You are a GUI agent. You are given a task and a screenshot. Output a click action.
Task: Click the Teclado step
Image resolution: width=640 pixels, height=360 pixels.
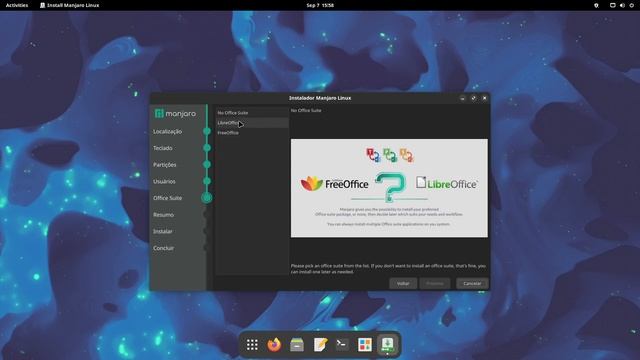pos(162,148)
